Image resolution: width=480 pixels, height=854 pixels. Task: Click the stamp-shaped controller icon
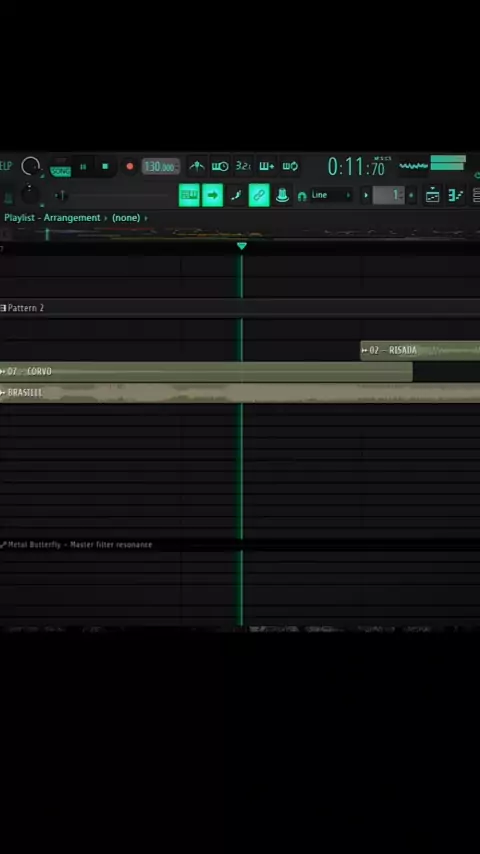tap(282, 195)
